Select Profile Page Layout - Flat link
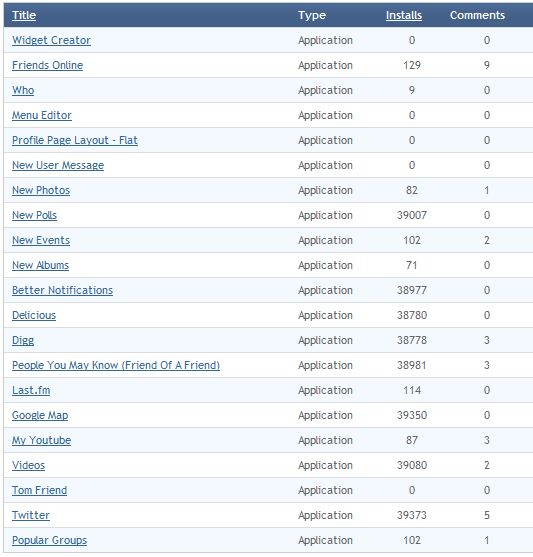Viewport: 533px width, 557px height. pyautogui.click(x=75, y=141)
